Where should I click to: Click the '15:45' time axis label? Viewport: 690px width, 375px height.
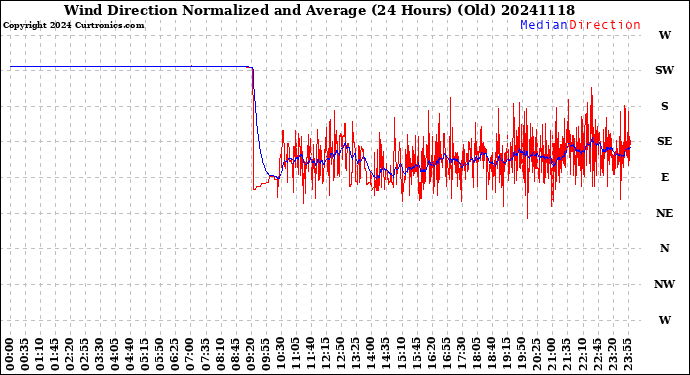[x=416, y=354]
